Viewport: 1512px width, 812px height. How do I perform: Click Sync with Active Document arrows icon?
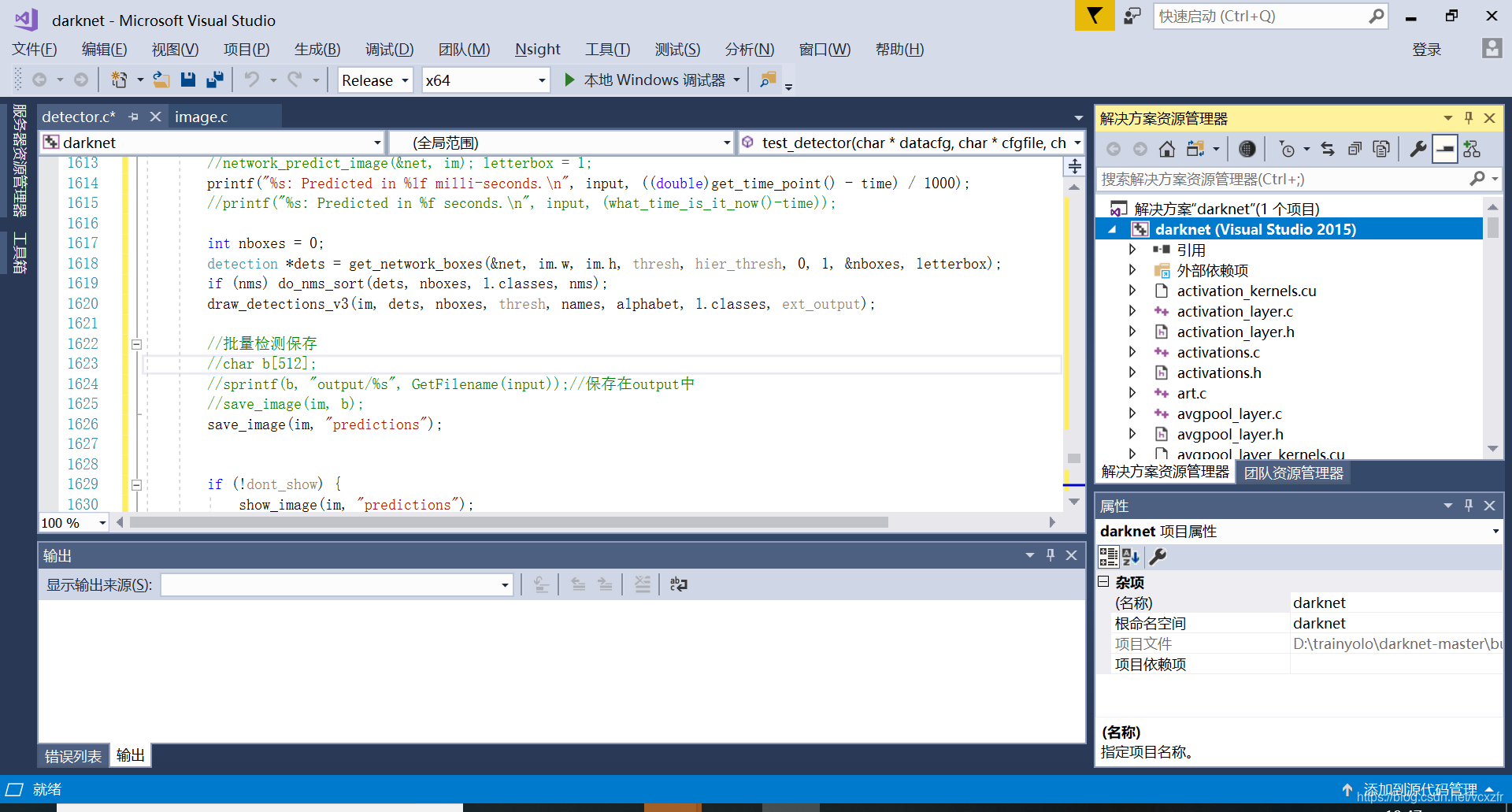tap(1328, 149)
